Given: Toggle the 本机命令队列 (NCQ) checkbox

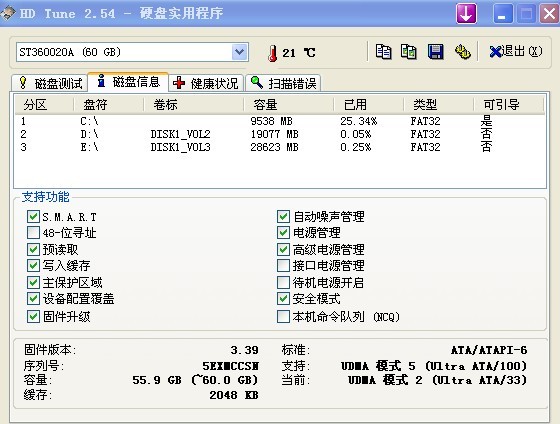Looking at the screenshot, I should point(283,316).
